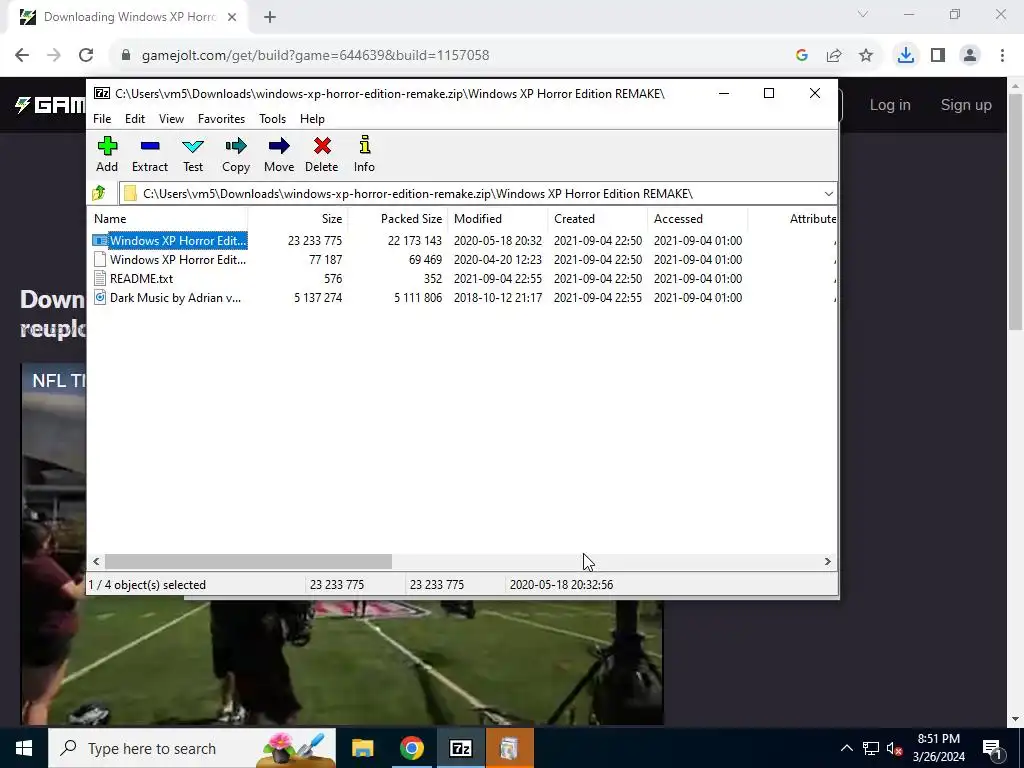Run the Test archive tool
This screenshot has width=1024, height=768.
(x=193, y=146)
